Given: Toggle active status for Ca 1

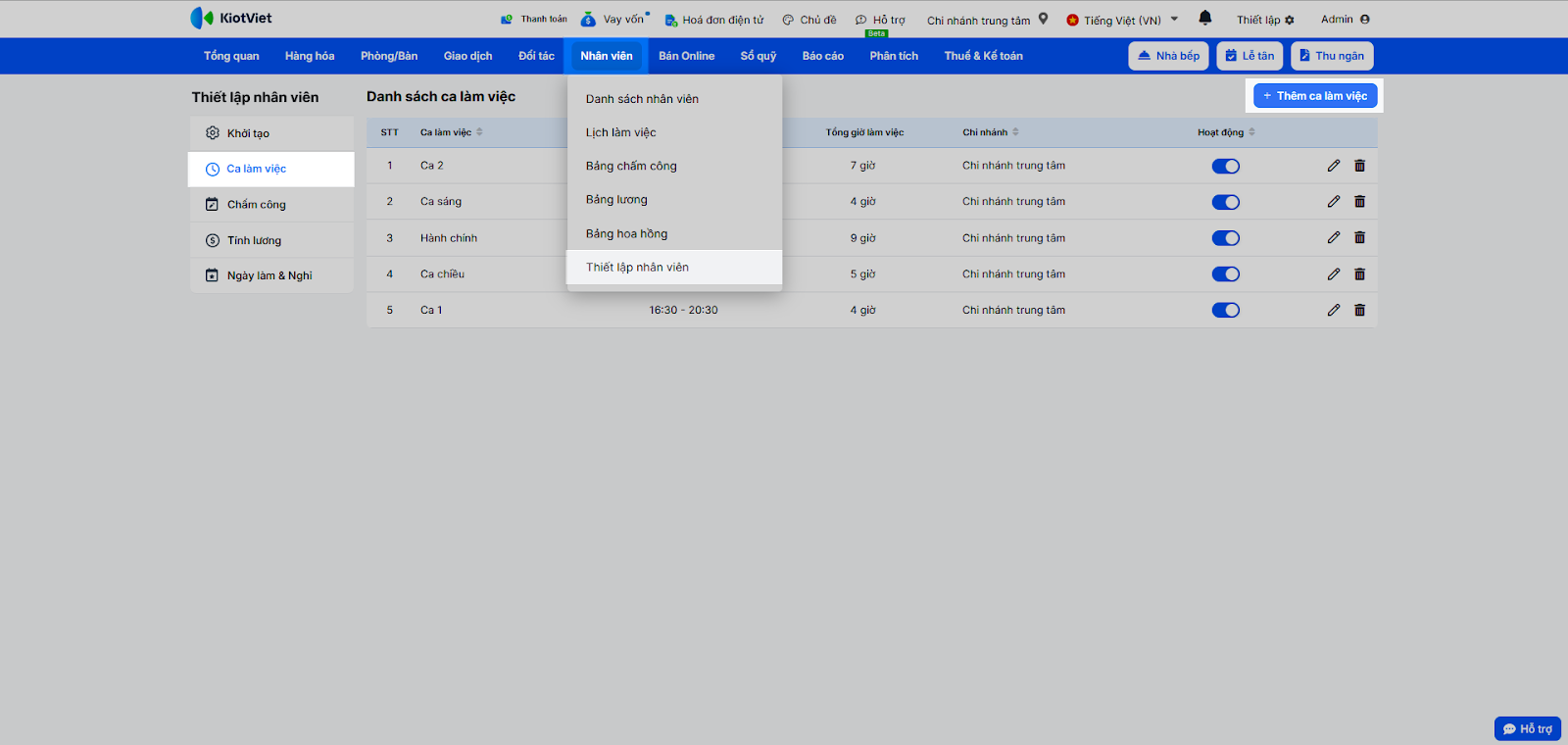Looking at the screenshot, I should [1226, 310].
